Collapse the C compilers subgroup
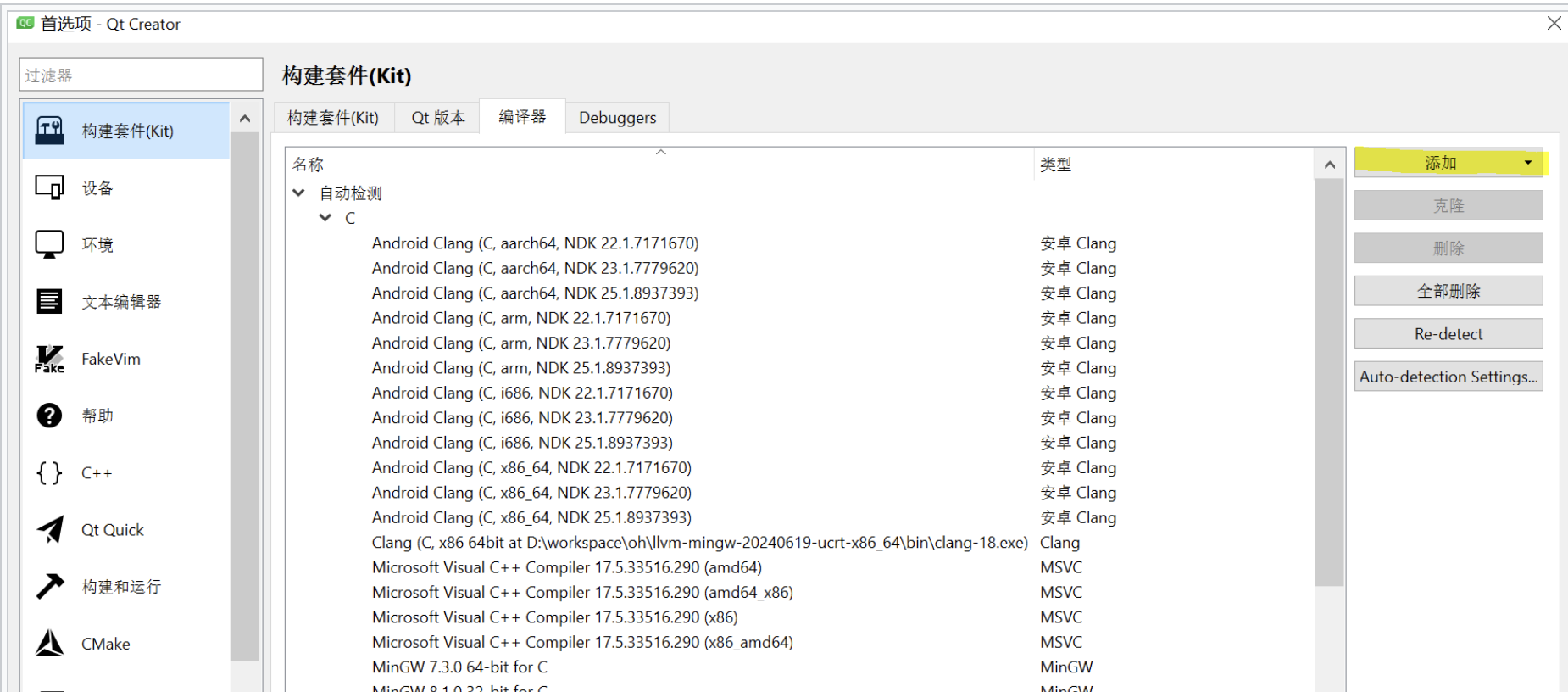 [x=325, y=218]
